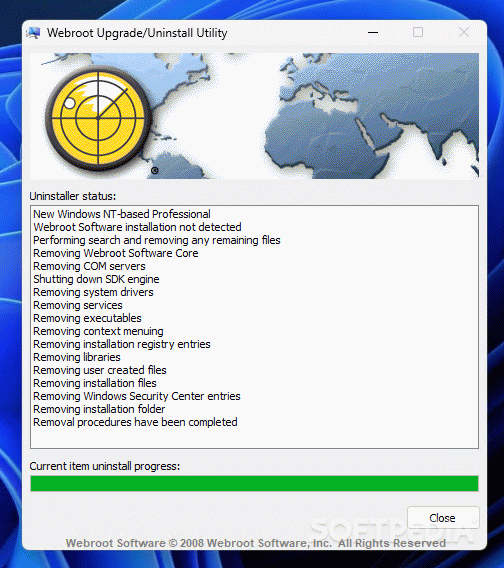Click 'Removing libraries' status line
Viewport: 504px width, 568px height.
(77, 358)
